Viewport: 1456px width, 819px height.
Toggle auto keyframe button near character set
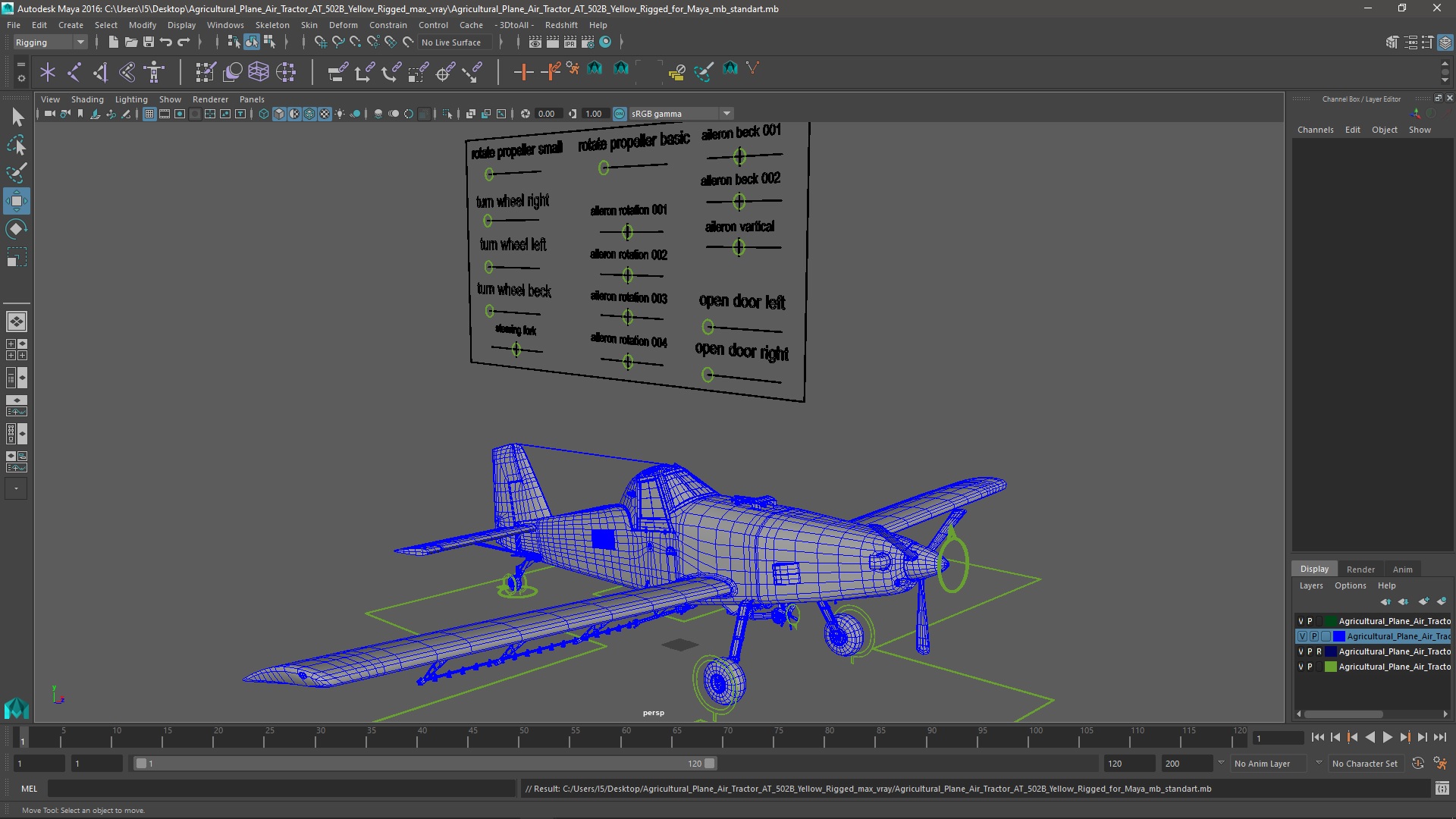click(x=1417, y=764)
